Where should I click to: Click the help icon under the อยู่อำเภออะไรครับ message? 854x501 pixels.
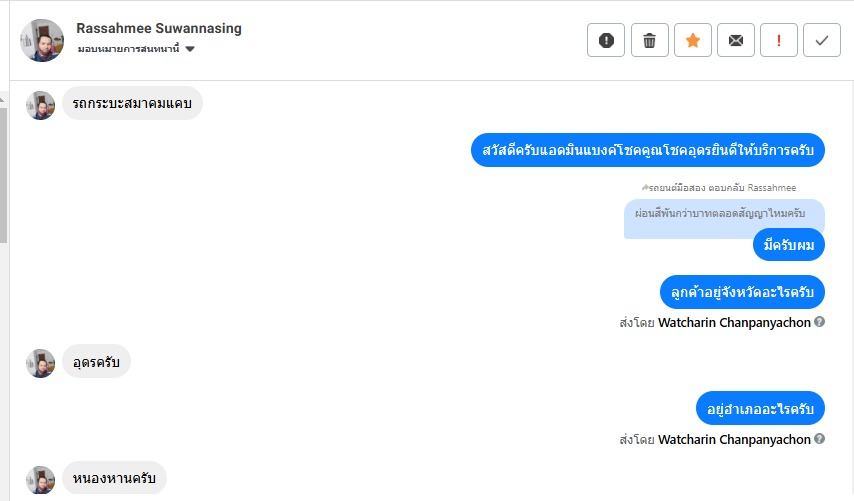tap(819, 438)
